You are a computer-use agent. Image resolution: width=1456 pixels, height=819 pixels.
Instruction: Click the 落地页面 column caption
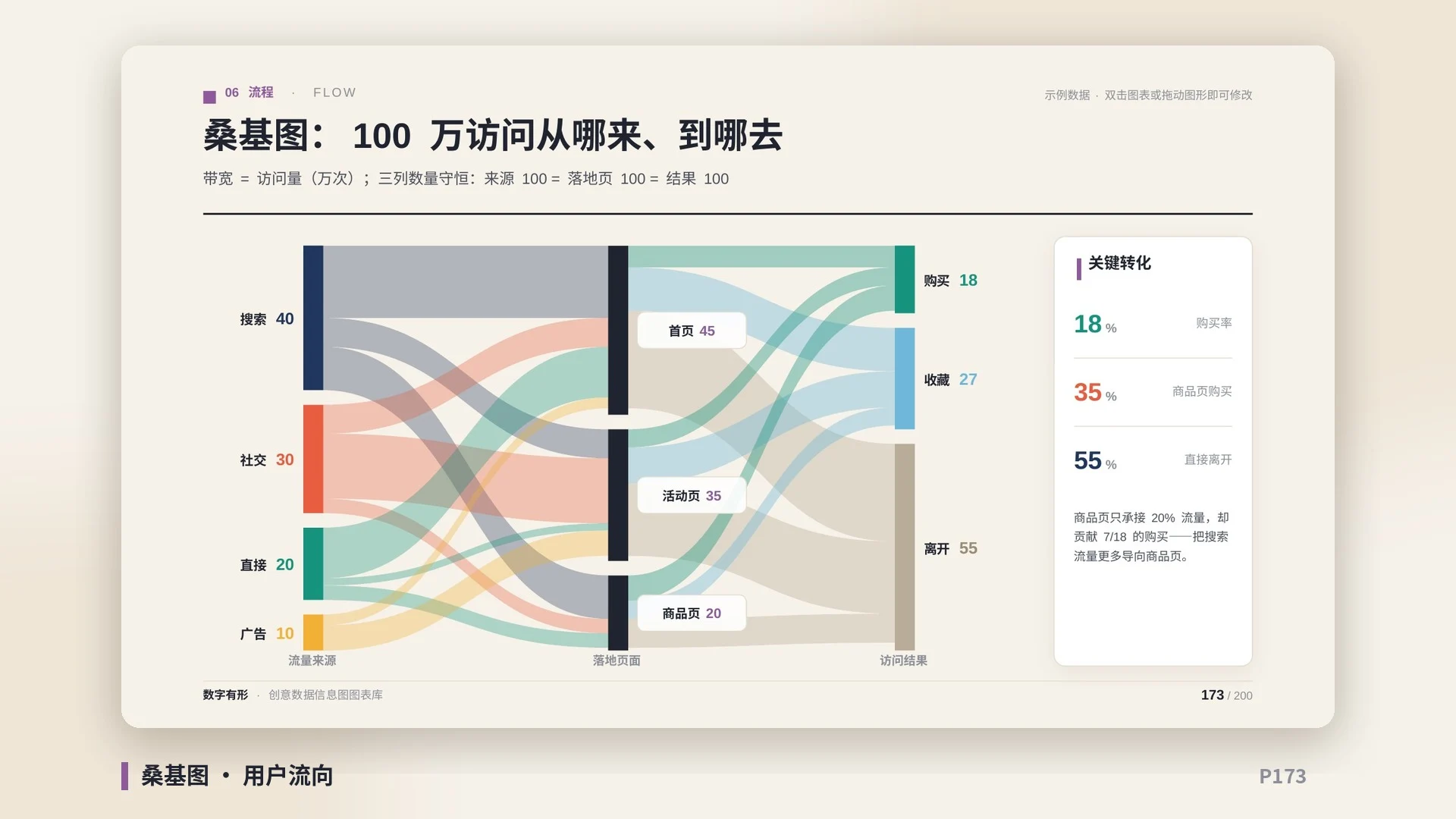(x=617, y=661)
